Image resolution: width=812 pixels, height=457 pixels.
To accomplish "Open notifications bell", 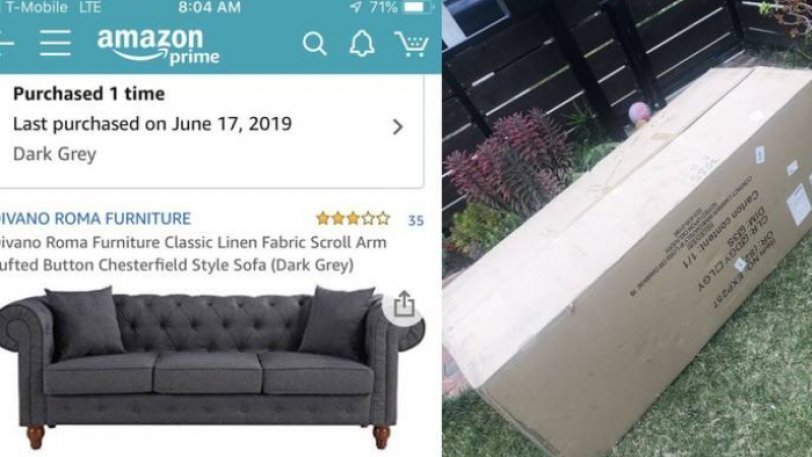I will point(362,44).
